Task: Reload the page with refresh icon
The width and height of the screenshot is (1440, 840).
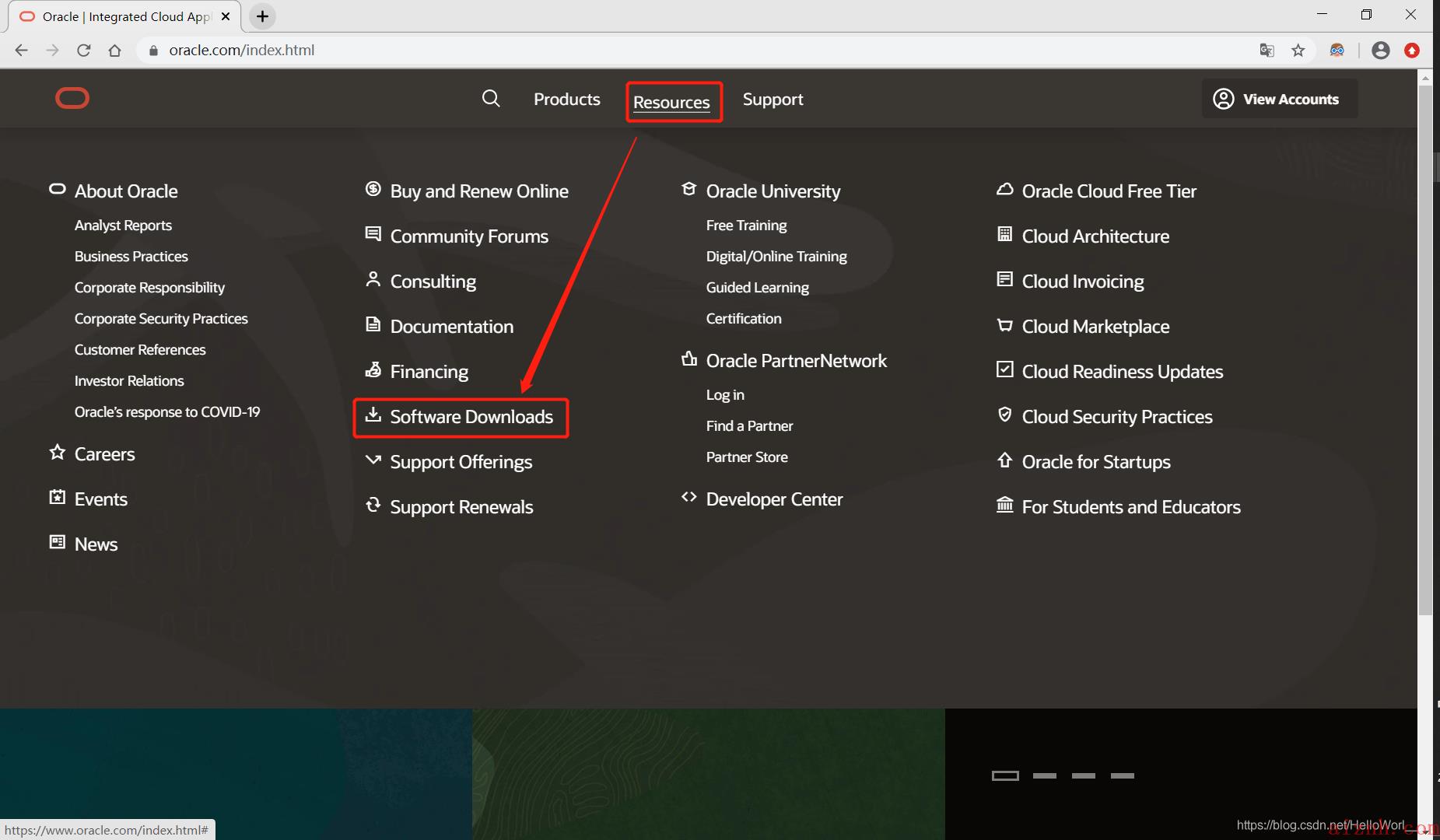Action: 84,50
